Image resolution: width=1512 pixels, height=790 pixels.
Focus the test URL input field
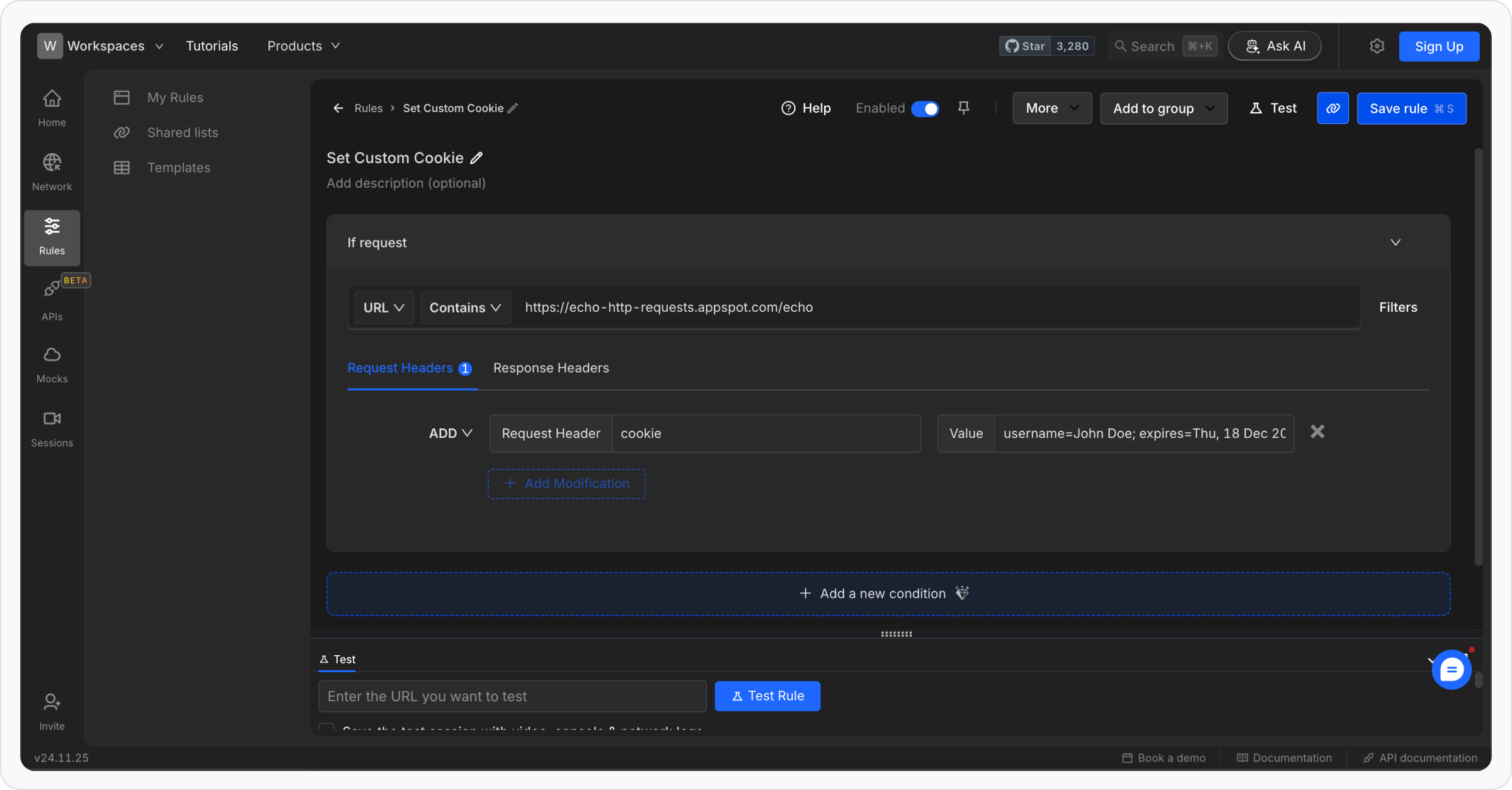512,696
